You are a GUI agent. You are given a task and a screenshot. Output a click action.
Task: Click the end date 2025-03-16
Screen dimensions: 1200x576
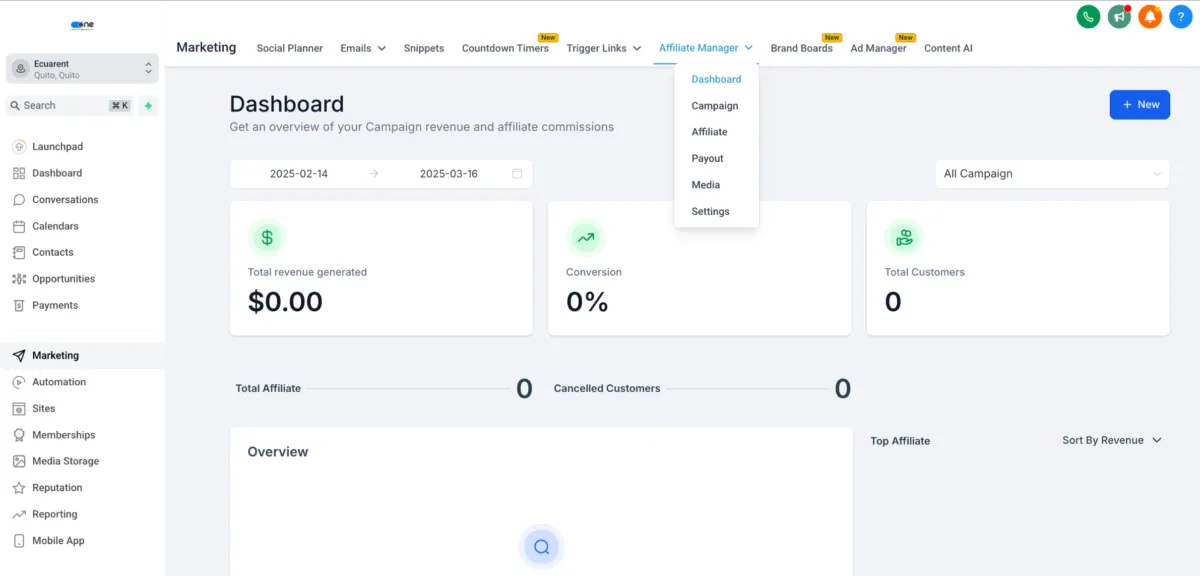pos(449,173)
